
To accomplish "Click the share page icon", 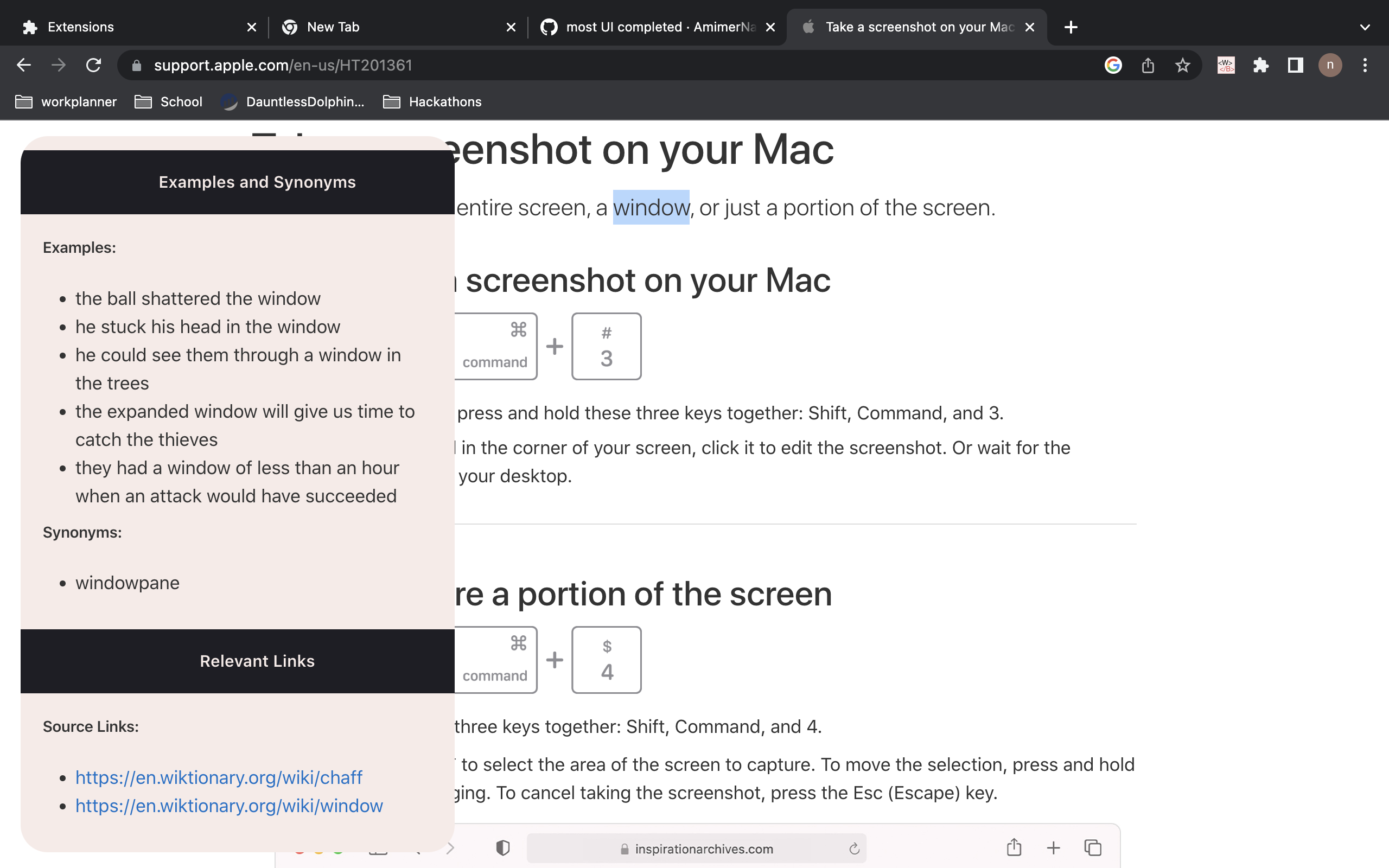I will 1148,65.
